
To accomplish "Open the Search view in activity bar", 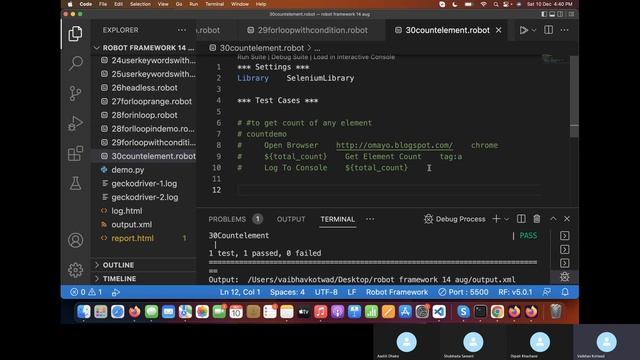I will tap(75, 63).
